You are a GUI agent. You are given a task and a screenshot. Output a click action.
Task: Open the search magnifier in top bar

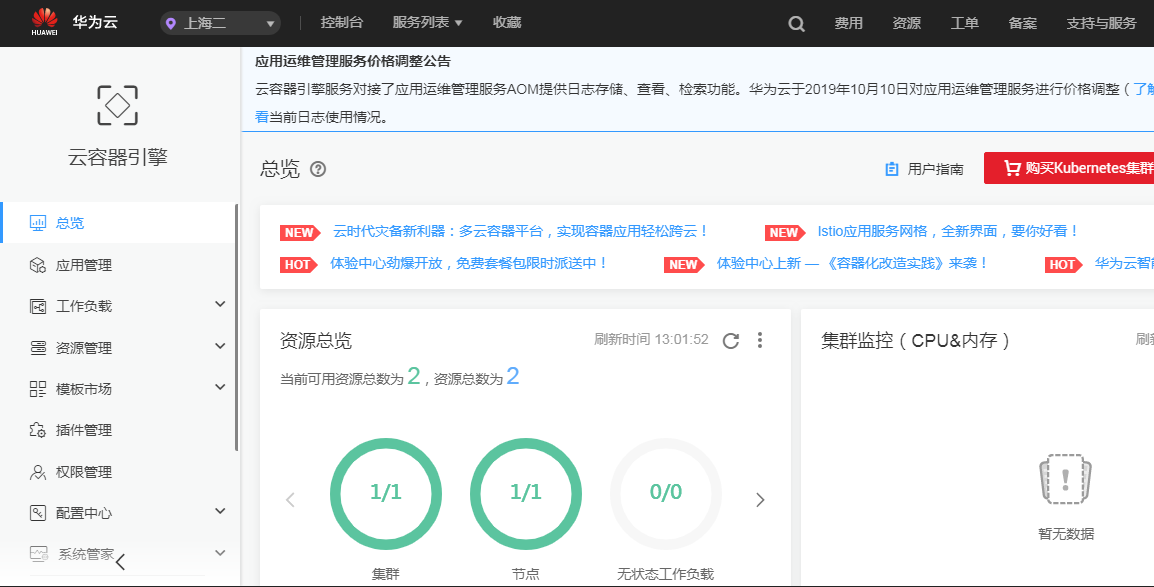pos(795,22)
